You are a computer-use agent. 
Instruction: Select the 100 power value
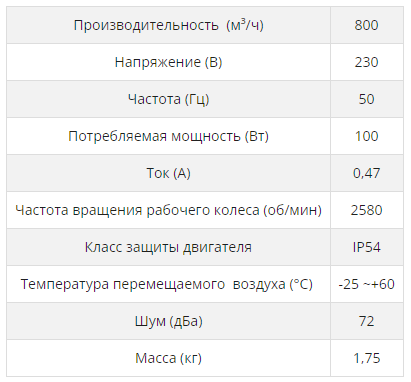(366, 136)
